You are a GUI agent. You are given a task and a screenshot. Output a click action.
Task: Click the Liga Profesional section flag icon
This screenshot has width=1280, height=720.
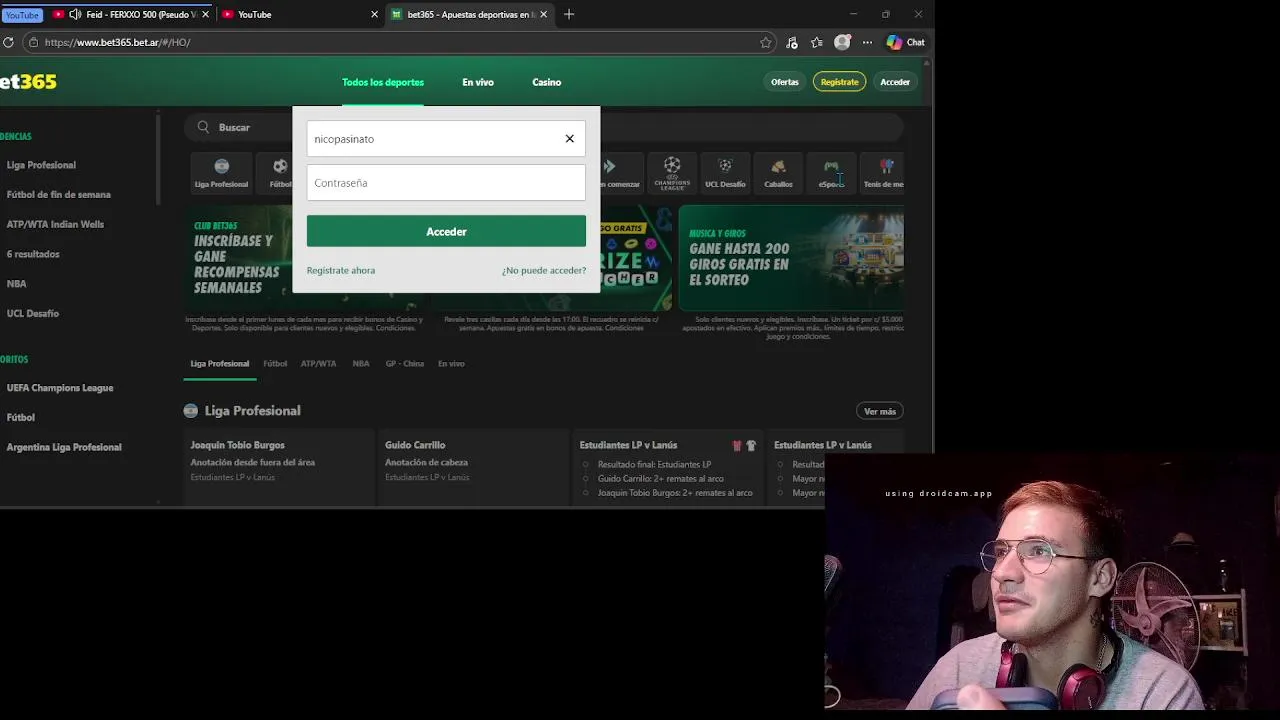190,411
